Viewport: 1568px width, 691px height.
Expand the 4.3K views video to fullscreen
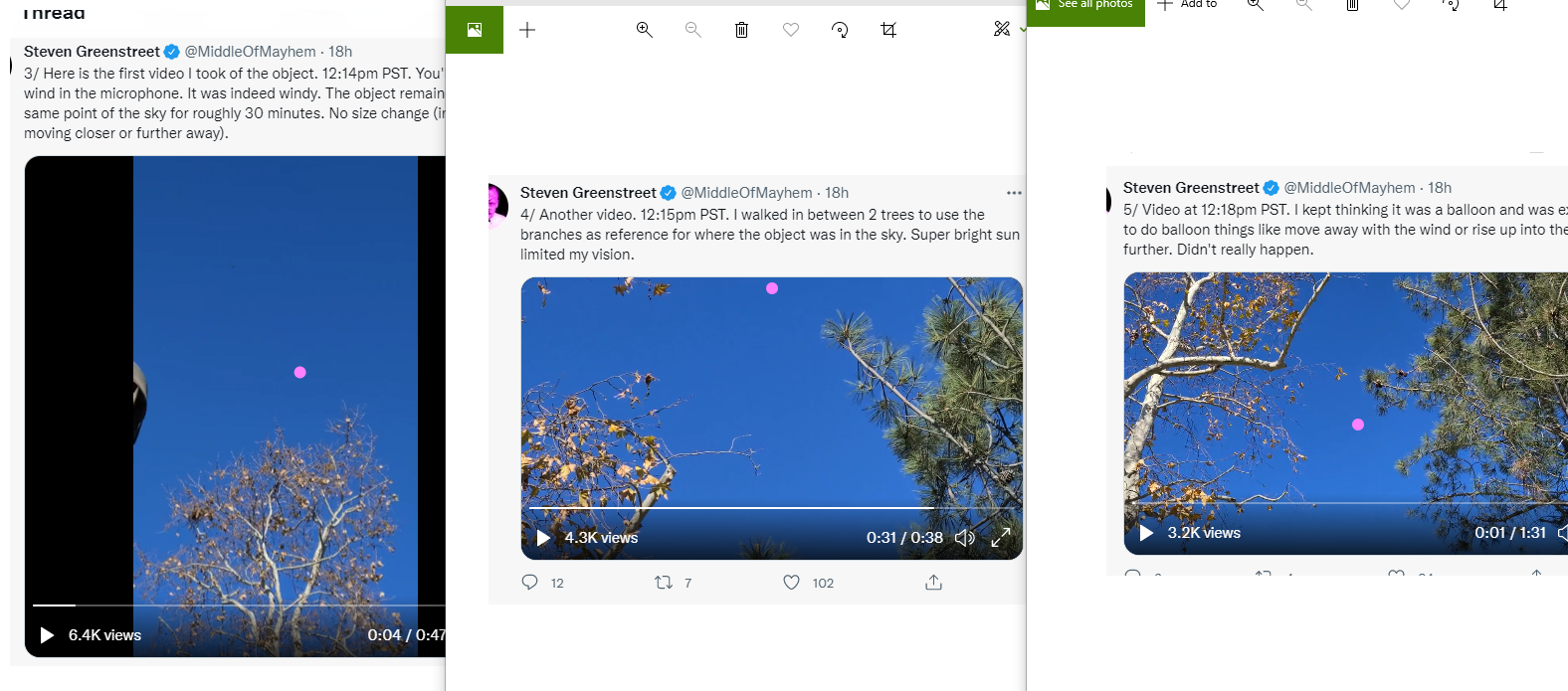(x=1001, y=538)
